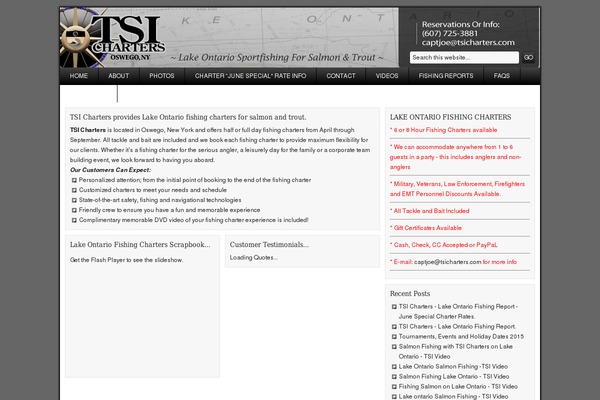Click the Recent Posts heading
This screenshot has height=400, width=600.
point(410,294)
